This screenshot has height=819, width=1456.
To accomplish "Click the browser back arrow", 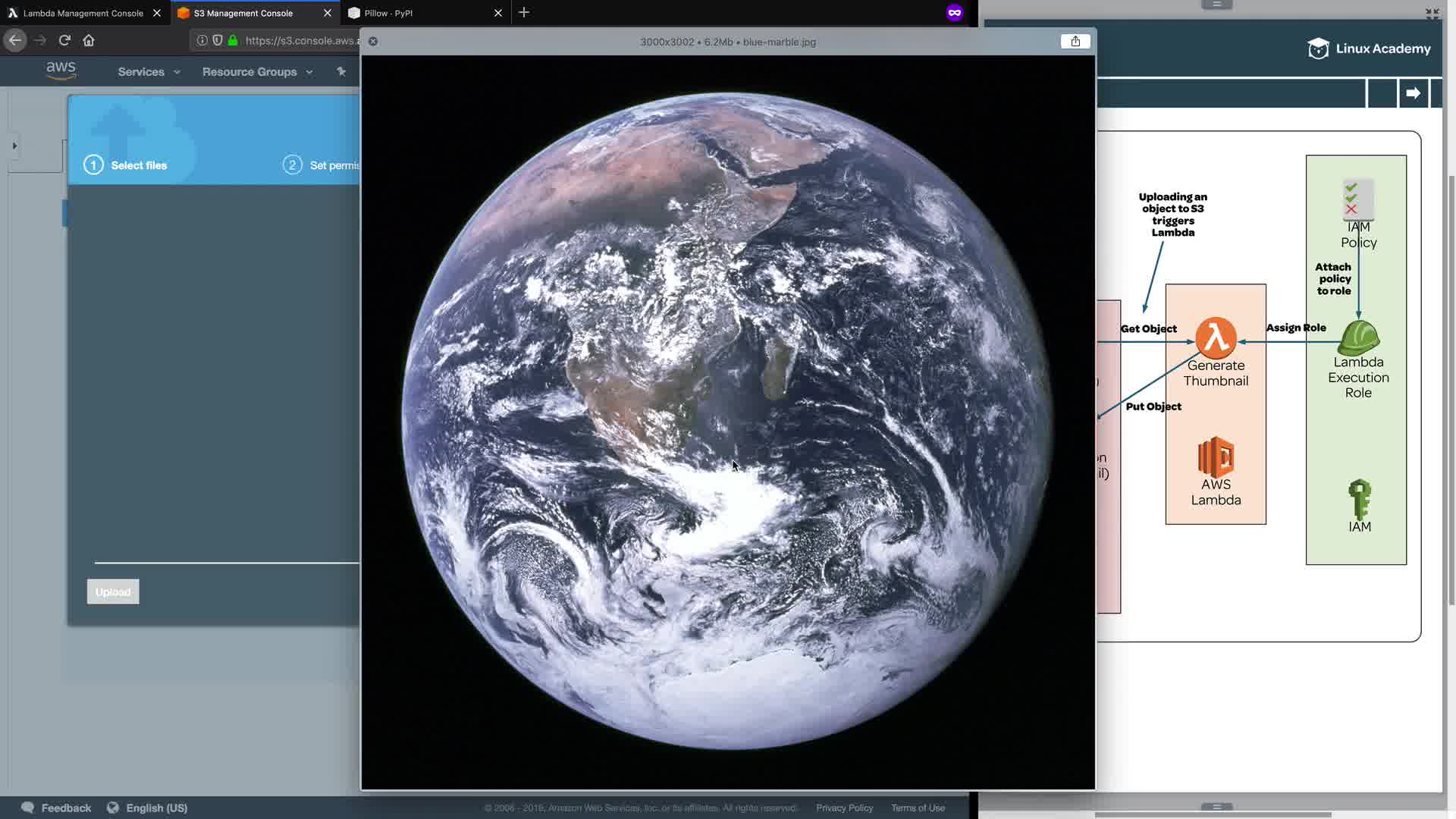I will point(15,40).
